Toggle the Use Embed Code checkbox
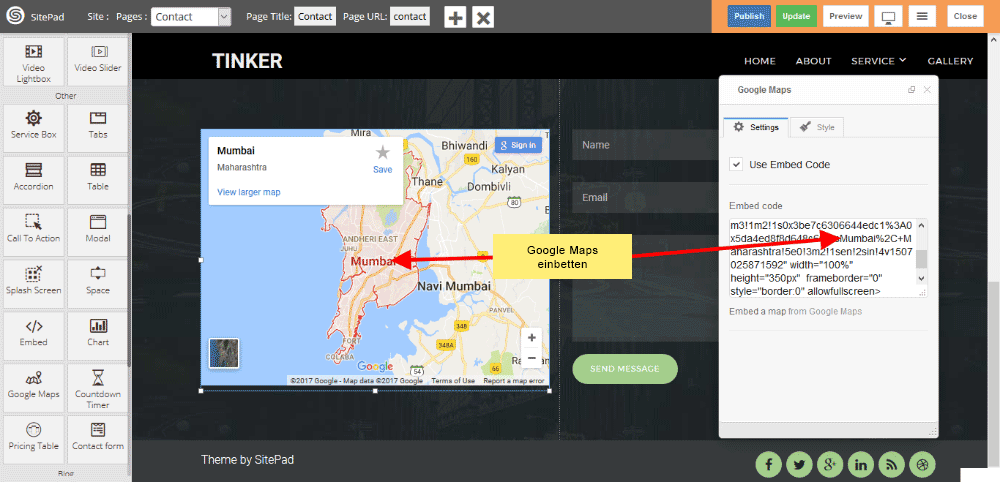1000x482 pixels. (x=737, y=164)
